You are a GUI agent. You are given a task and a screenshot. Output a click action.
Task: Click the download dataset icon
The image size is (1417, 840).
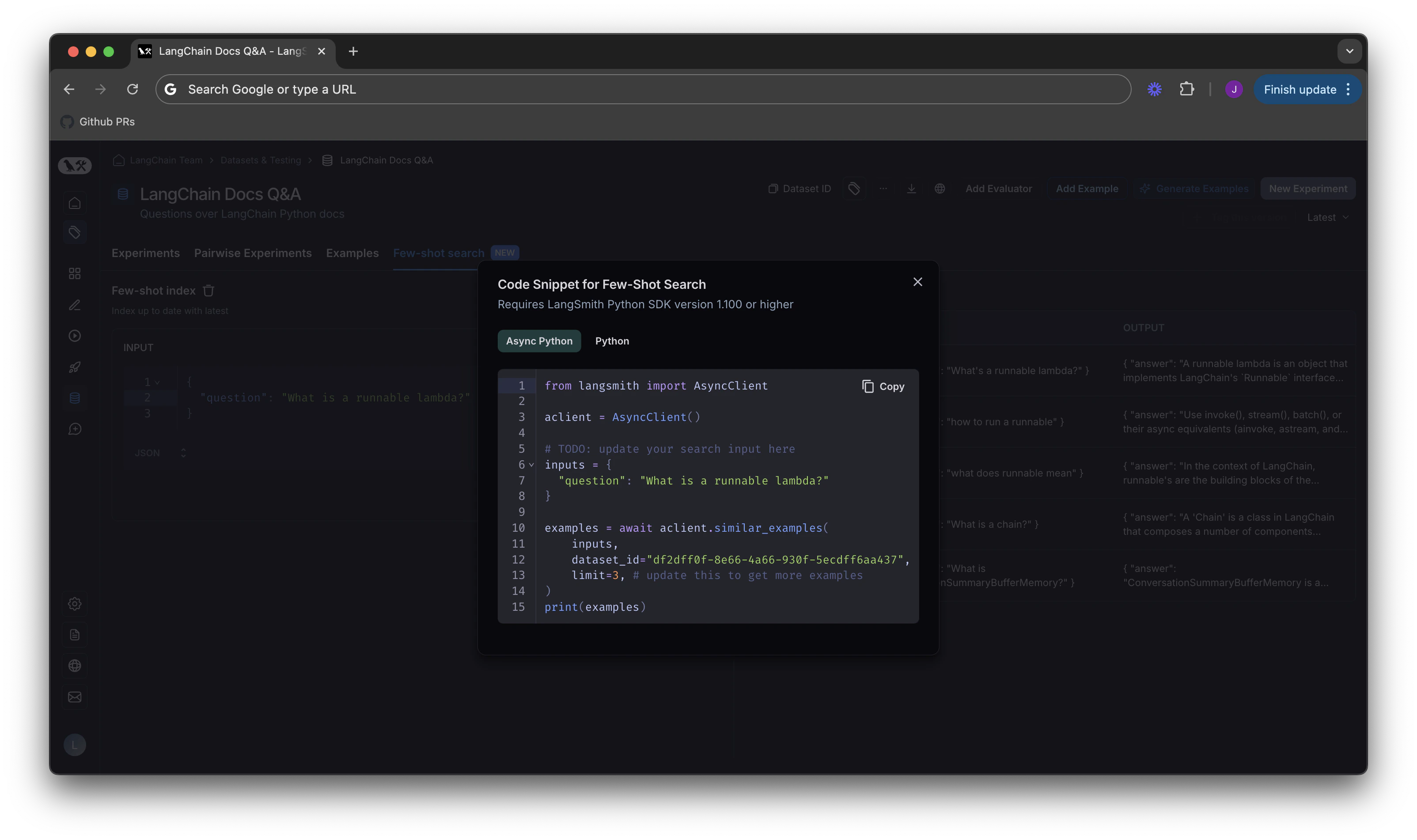tap(911, 189)
